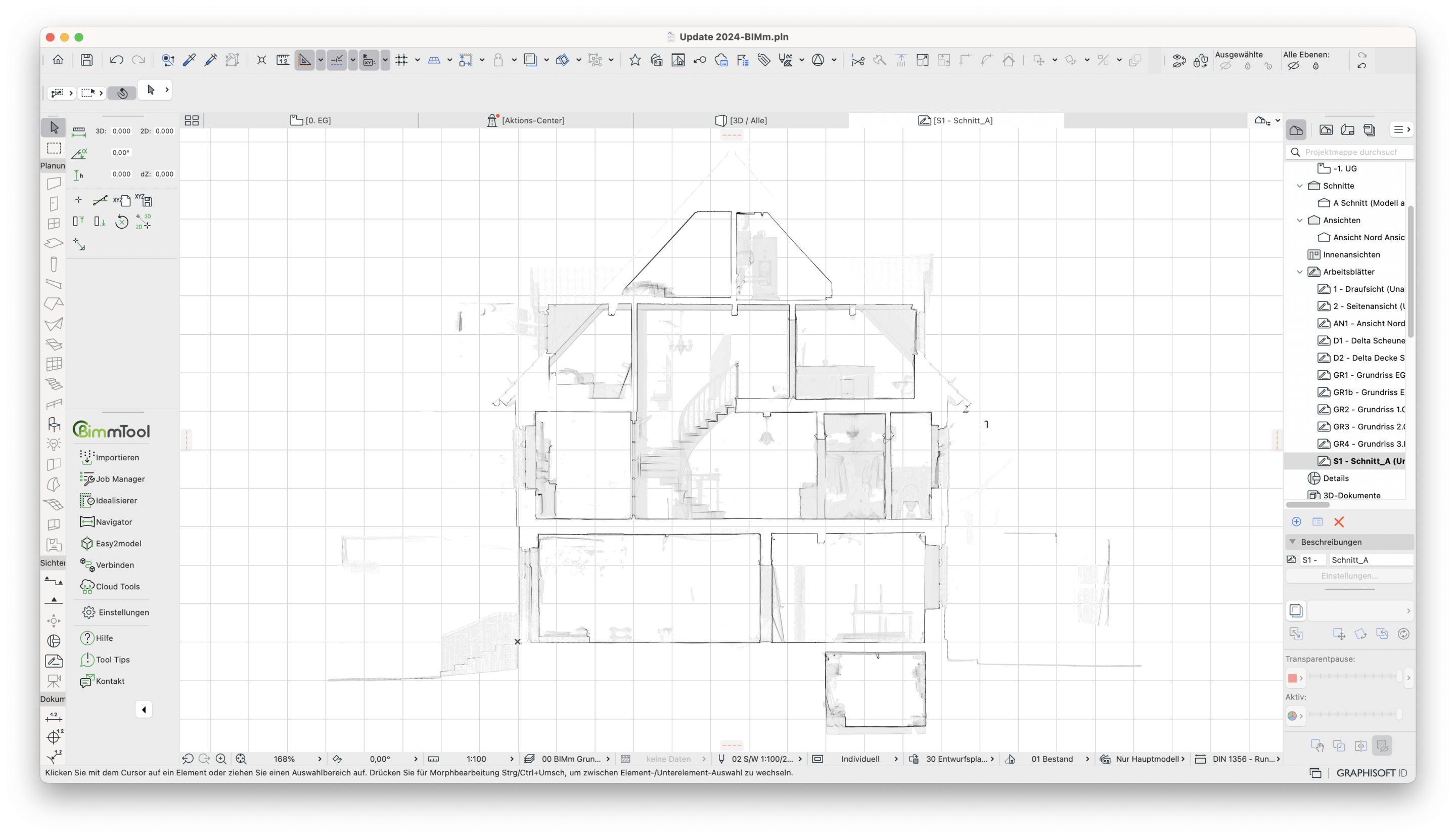
Task: Launch the Idealisierer tool
Action: click(x=109, y=500)
